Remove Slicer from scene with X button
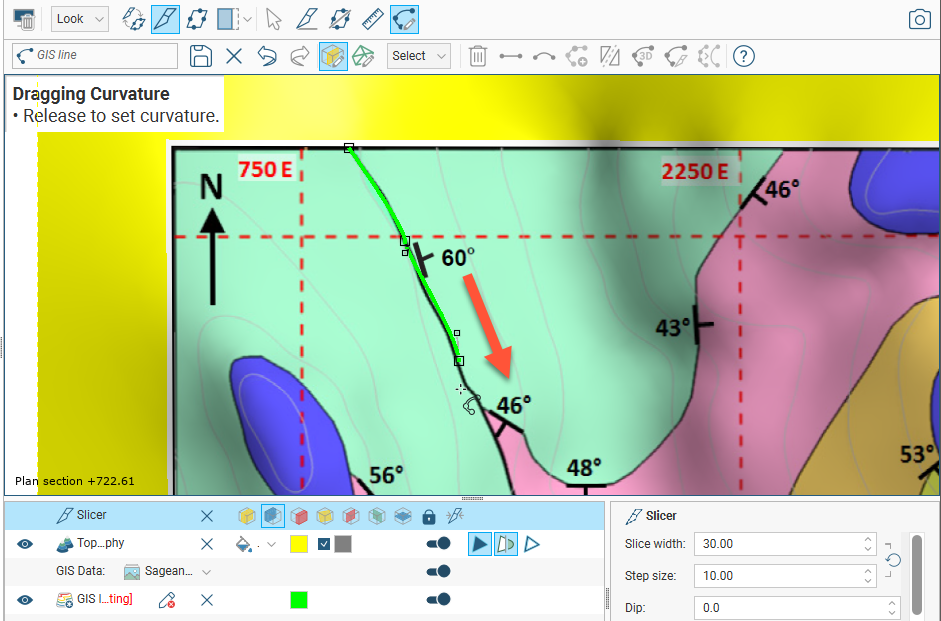The image size is (941, 621). coord(207,516)
